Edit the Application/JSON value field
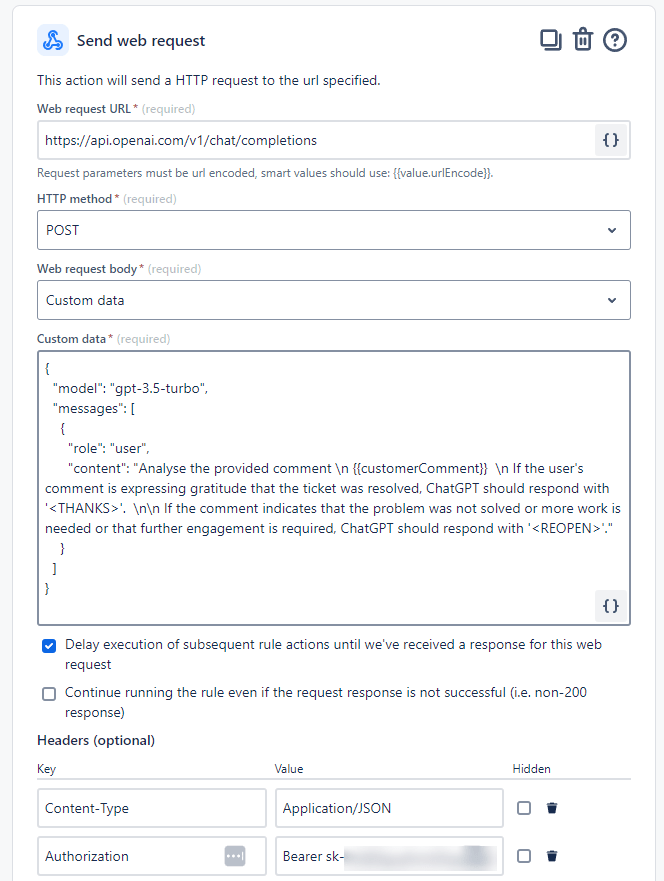 (389, 808)
